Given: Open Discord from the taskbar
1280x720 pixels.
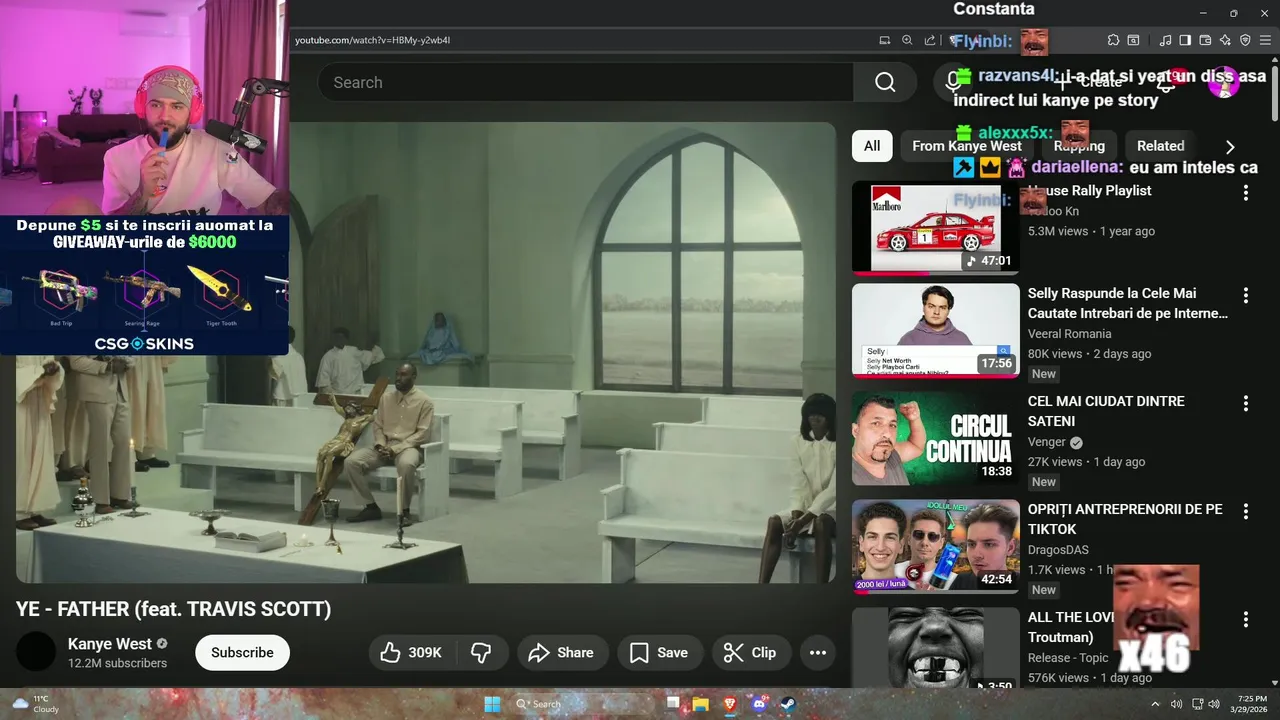Looking at the screenshot, I should pyautogui.click(x=759, y=704).
